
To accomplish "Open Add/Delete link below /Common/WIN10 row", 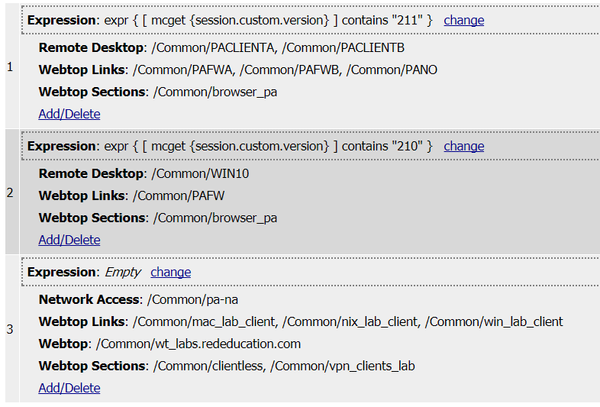I will click(x=69, y=240).
